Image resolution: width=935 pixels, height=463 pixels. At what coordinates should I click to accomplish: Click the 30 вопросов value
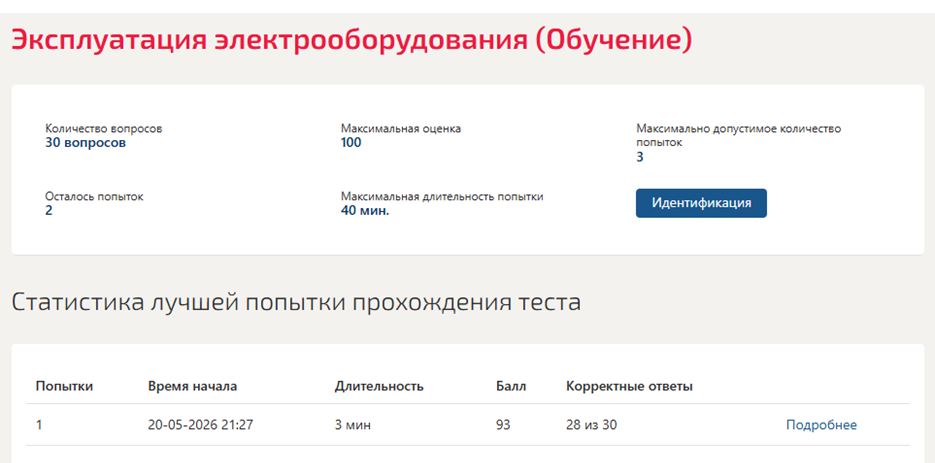(x=85, y=143)
